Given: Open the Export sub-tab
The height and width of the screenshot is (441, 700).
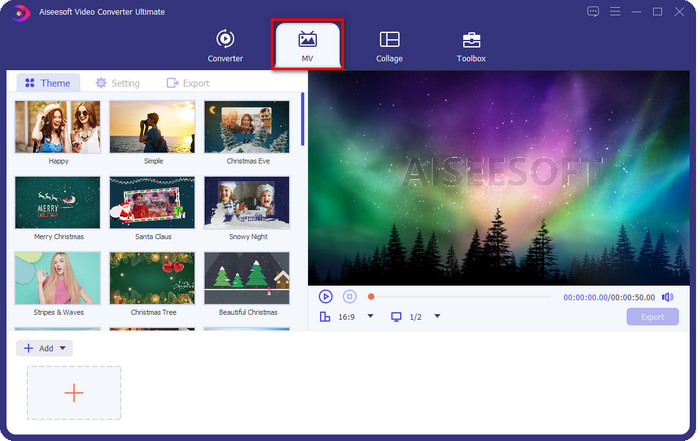Looking at the screenshot, I should click(x=188, y=83).
